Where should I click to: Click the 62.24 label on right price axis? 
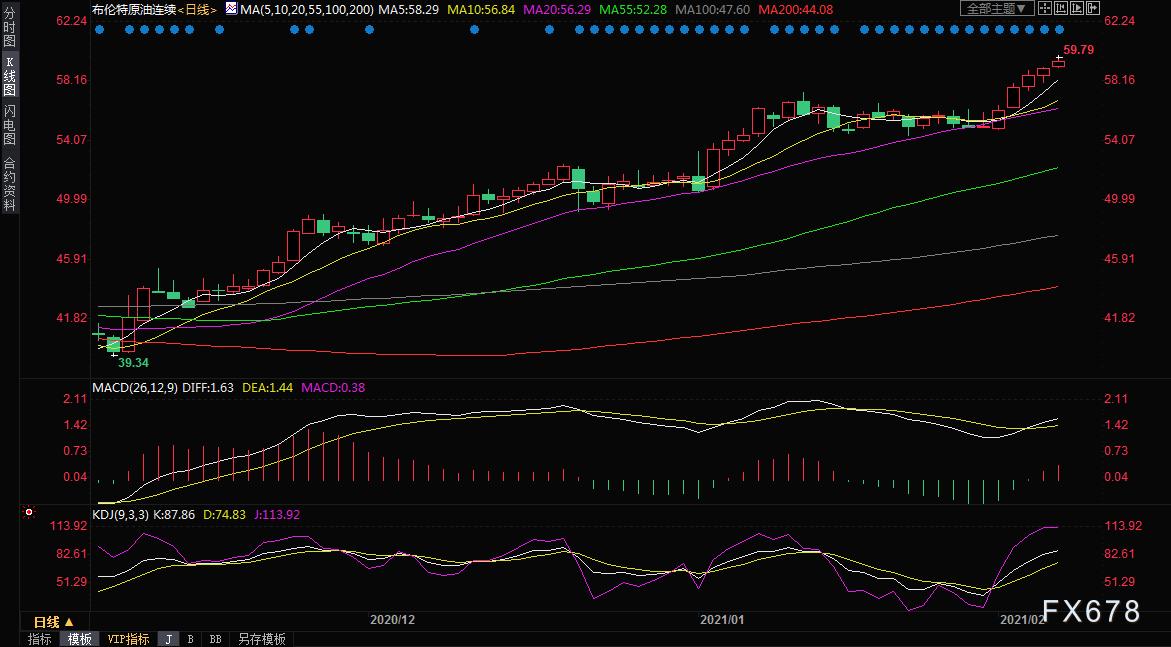(x=1119, y=21)
